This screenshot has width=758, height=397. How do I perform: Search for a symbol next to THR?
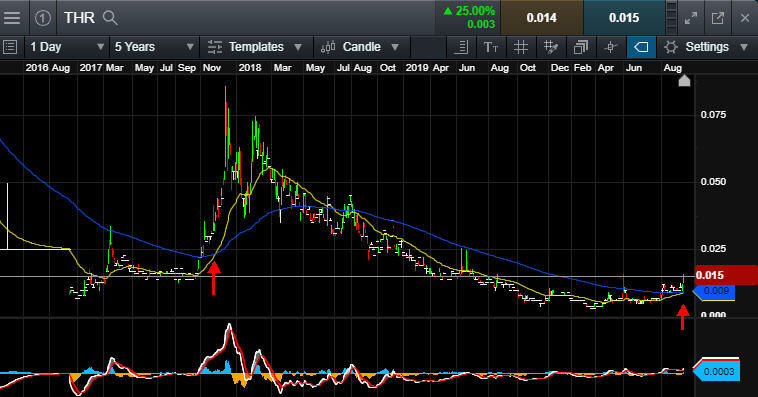click(x=110, y=18)
